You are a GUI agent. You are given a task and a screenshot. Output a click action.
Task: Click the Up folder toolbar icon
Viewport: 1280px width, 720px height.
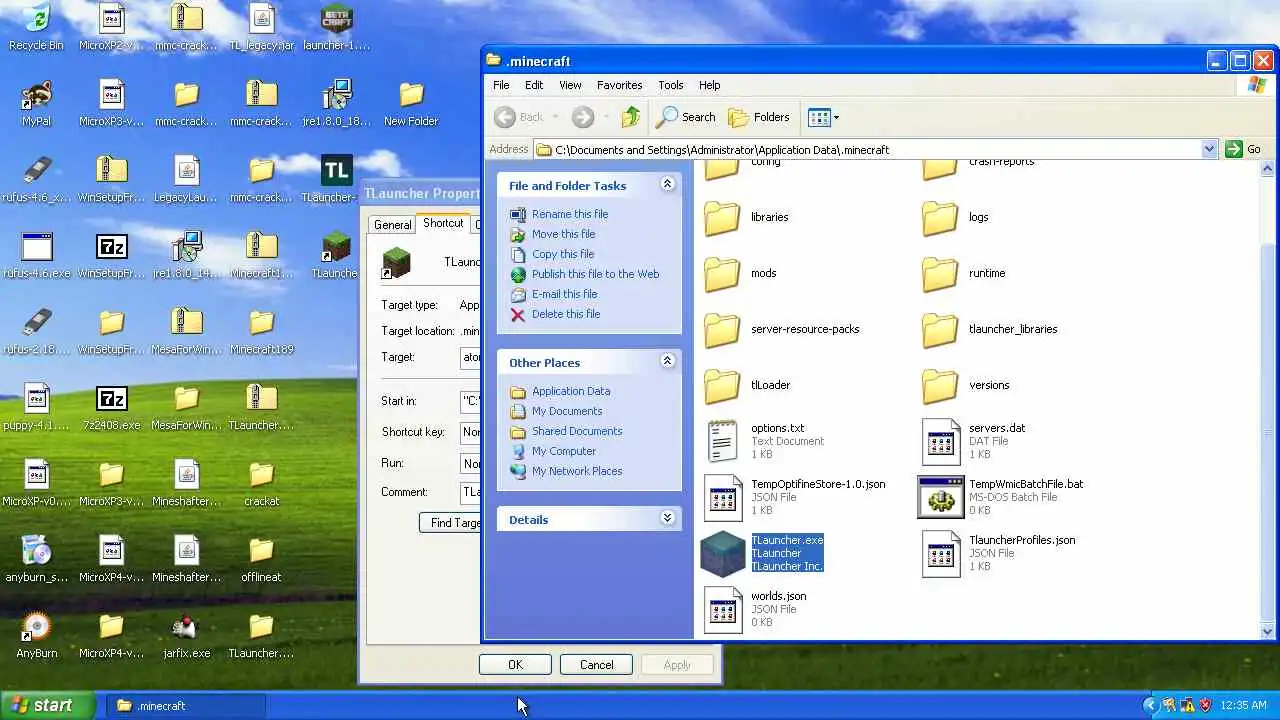[x=630, y=117]
